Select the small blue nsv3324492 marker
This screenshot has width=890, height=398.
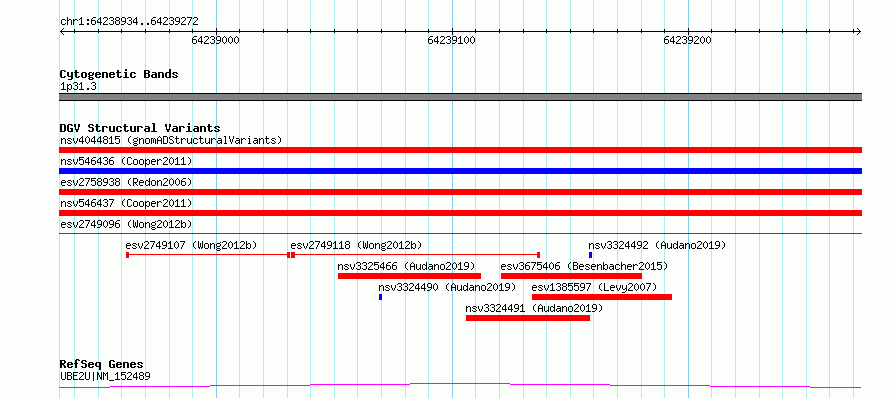pyautogui.click(x=590, y=255)
